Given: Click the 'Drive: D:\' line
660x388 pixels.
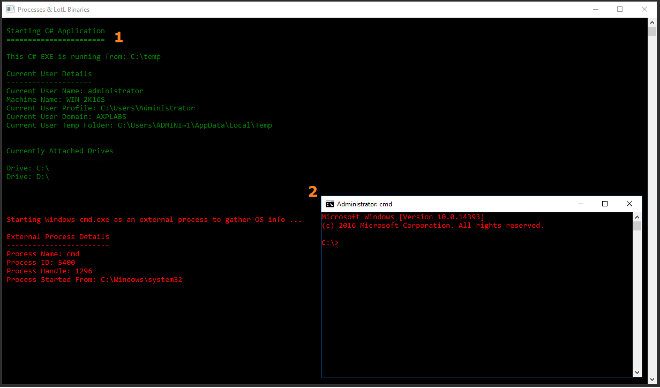Looking at the screenshot, I should [28, 177].
